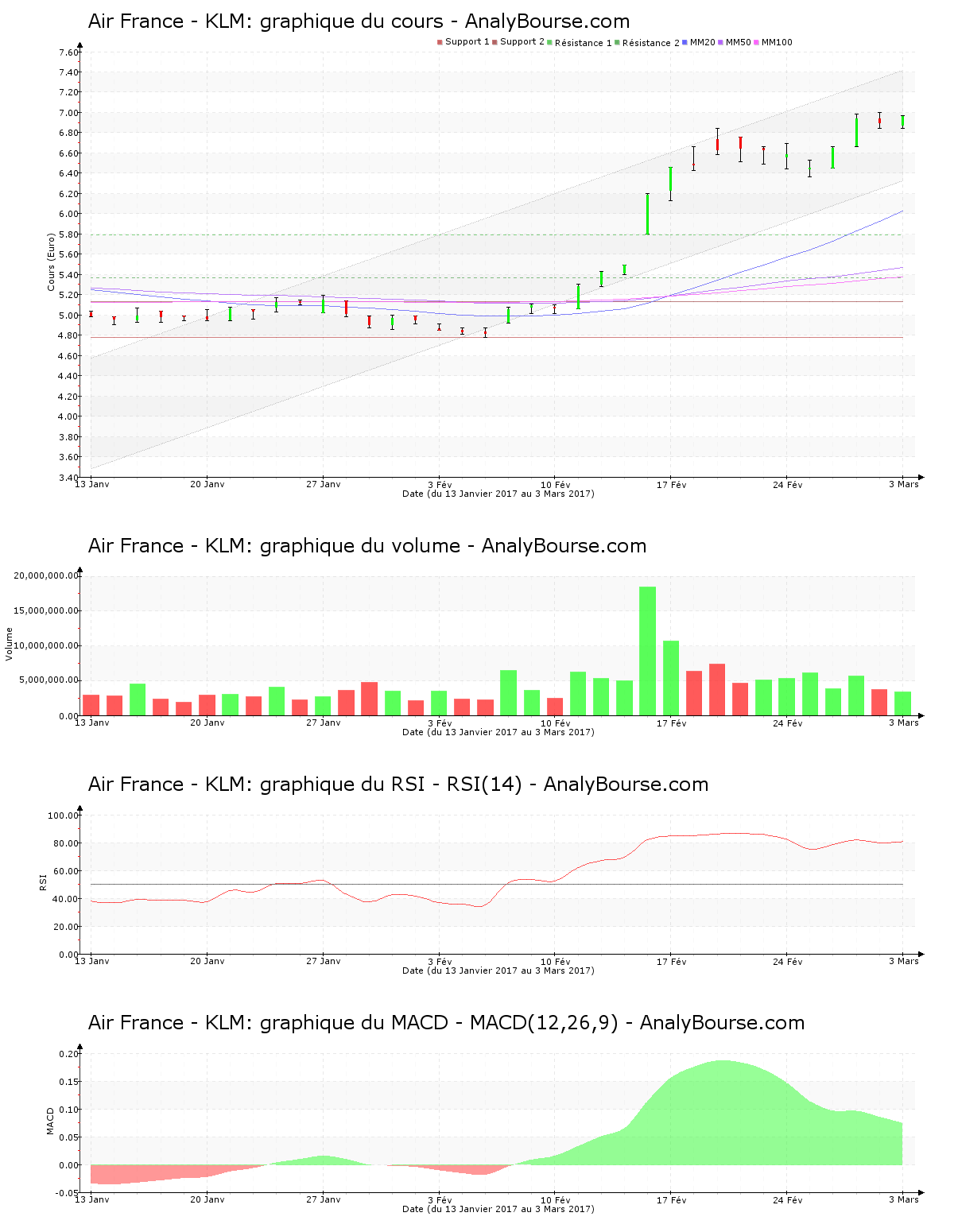This screenshot has height=1232, width=954.
Task: Click the -0.05 value on MACD axis
Action: (x=67, y=1193)
